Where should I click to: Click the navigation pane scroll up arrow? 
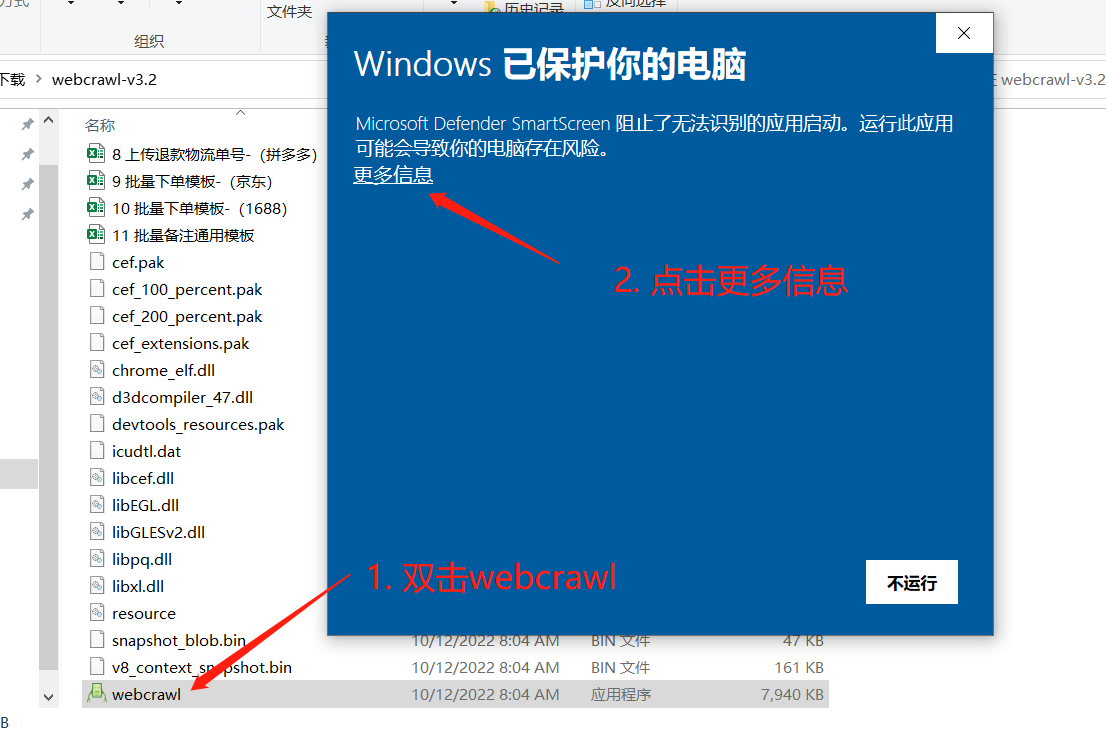pos(48,120)
